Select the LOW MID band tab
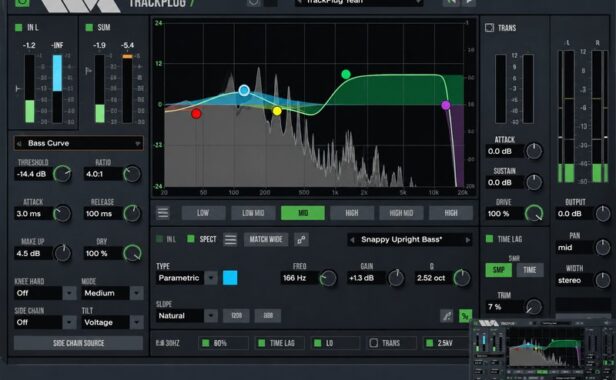 (253, 213)
